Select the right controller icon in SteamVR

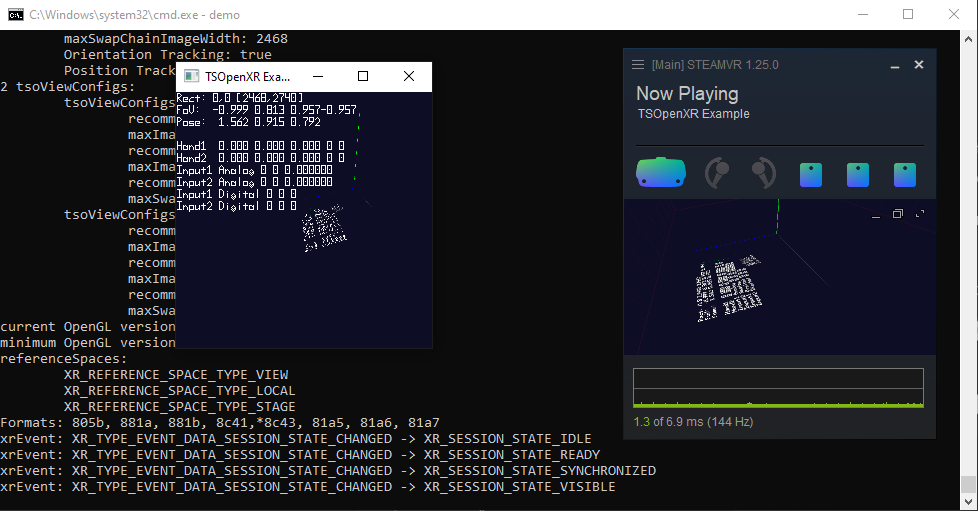point(764,173)
